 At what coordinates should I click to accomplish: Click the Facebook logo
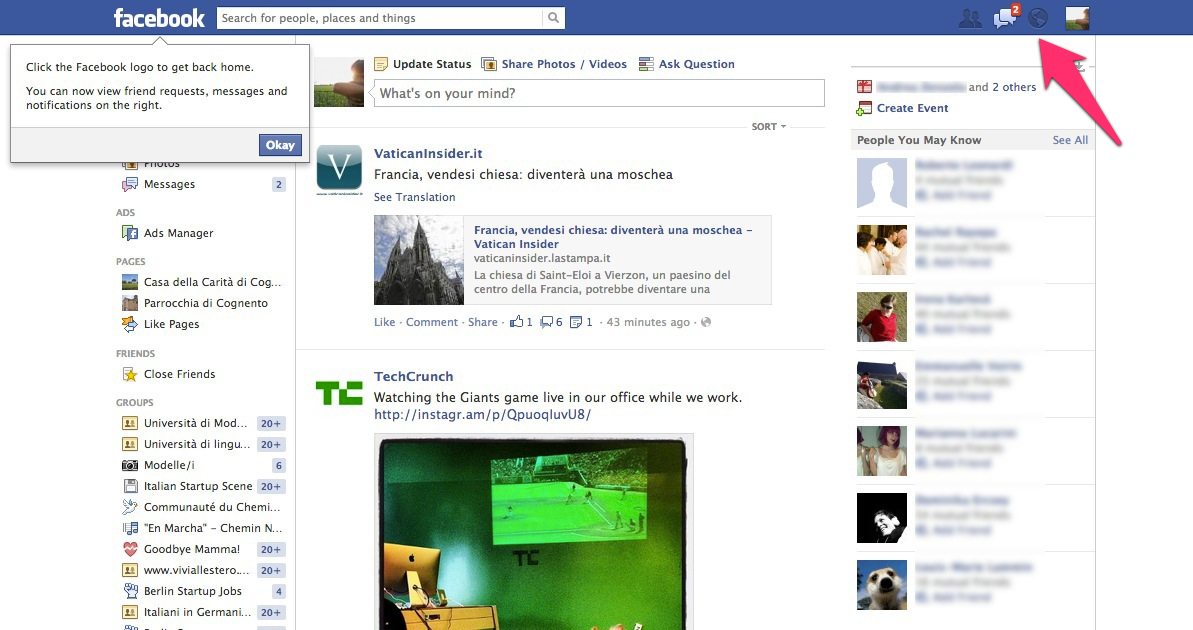[159, 18]
